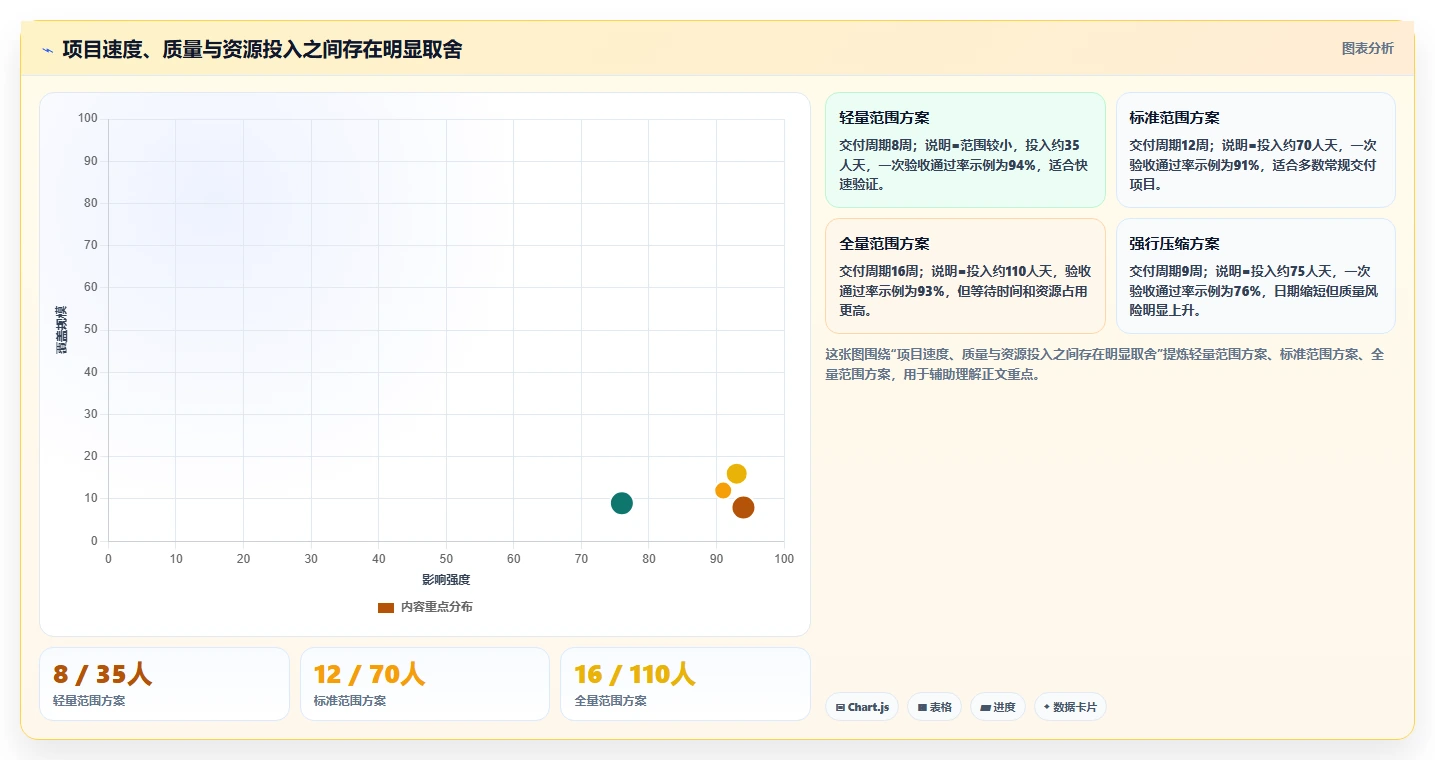
Task: Select the large yellow bubble near 93
Action: tap(736, 473)
